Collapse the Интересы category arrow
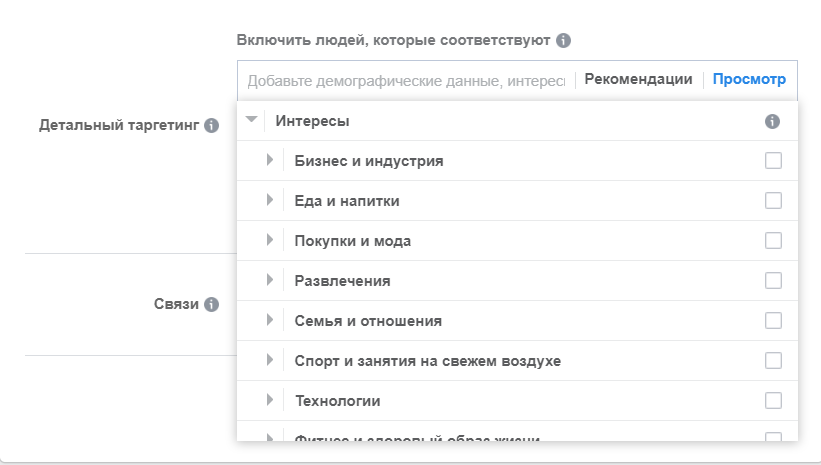This screenshot has width=821, height=465. (x=251, y=119)
